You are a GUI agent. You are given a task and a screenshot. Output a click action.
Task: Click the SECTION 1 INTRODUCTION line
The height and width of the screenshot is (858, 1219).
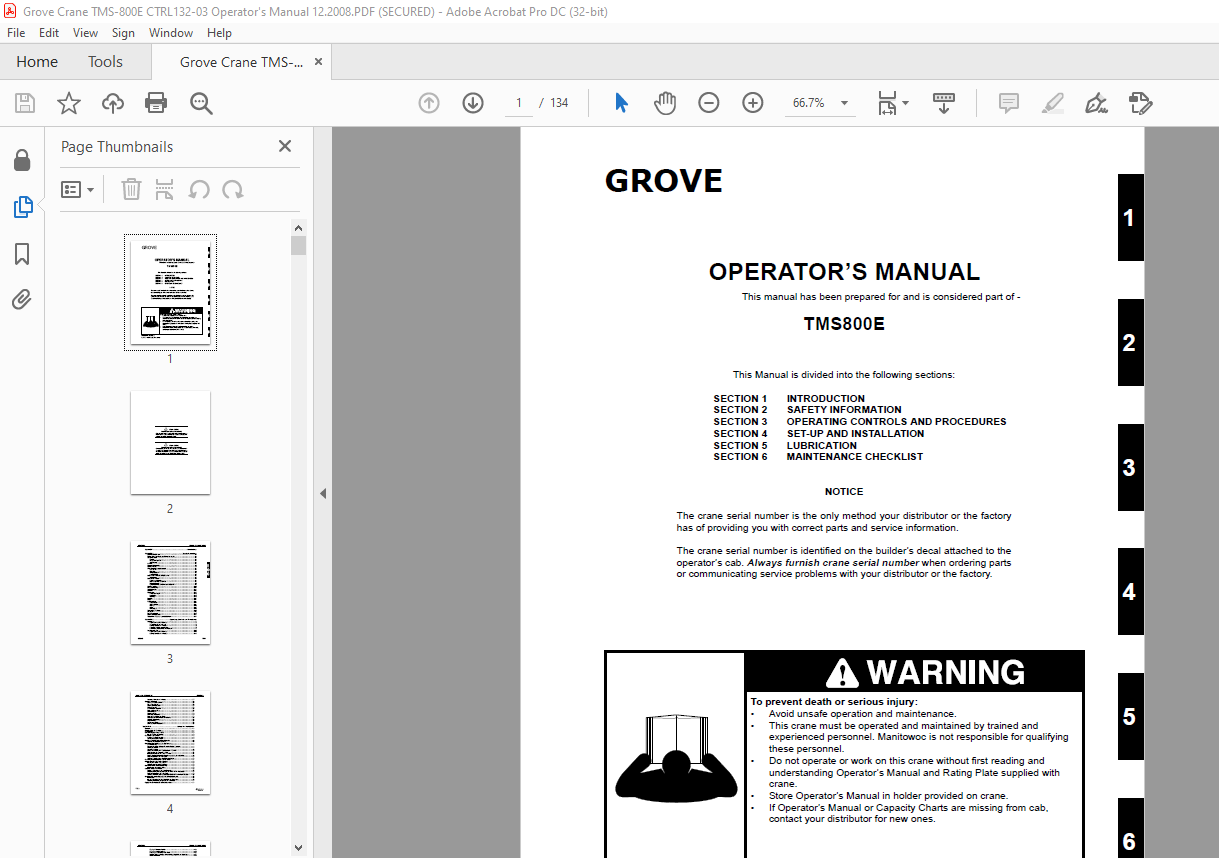789,398
